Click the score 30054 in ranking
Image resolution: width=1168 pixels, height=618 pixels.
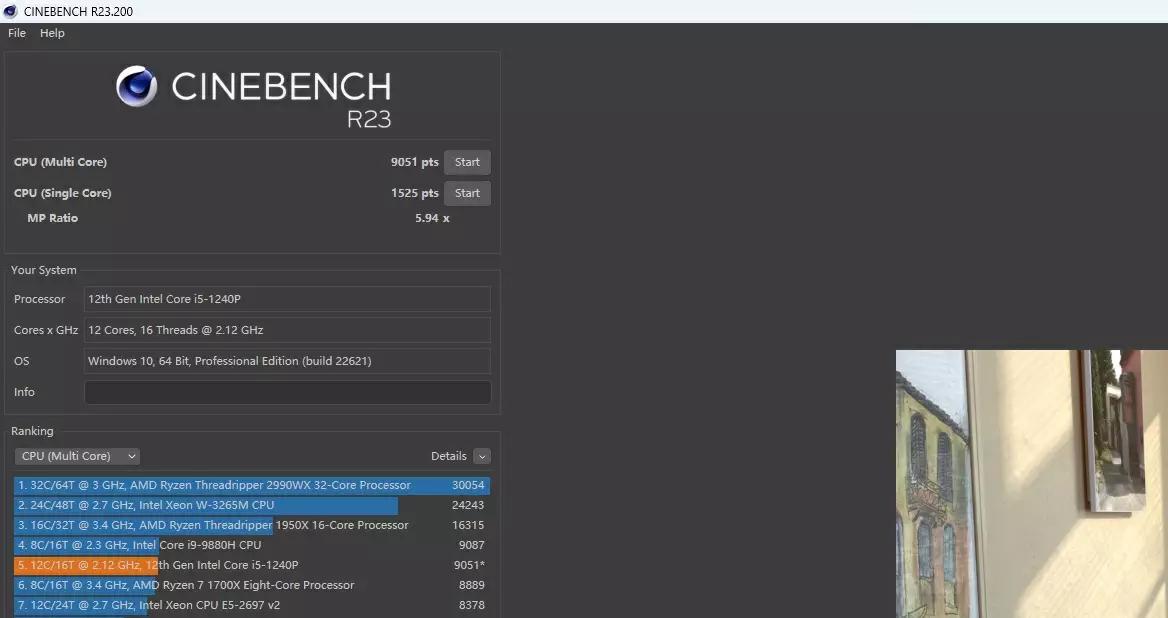(x=468, y=485)
